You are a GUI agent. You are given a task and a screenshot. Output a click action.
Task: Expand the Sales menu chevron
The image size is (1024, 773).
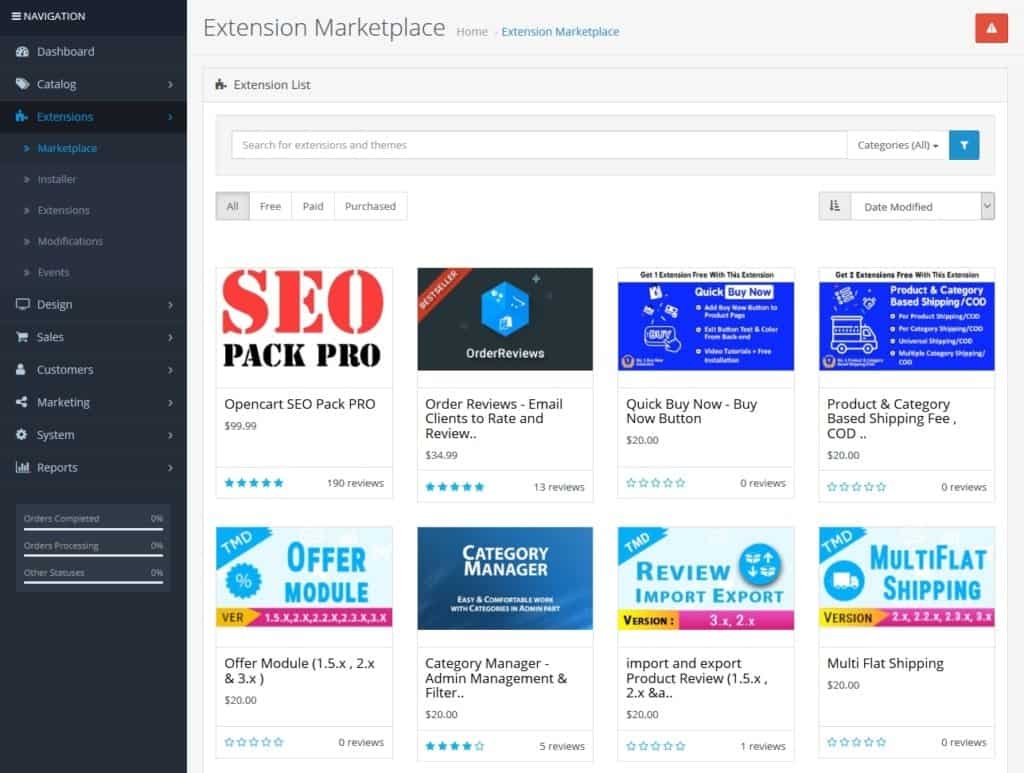coord(170,338)
